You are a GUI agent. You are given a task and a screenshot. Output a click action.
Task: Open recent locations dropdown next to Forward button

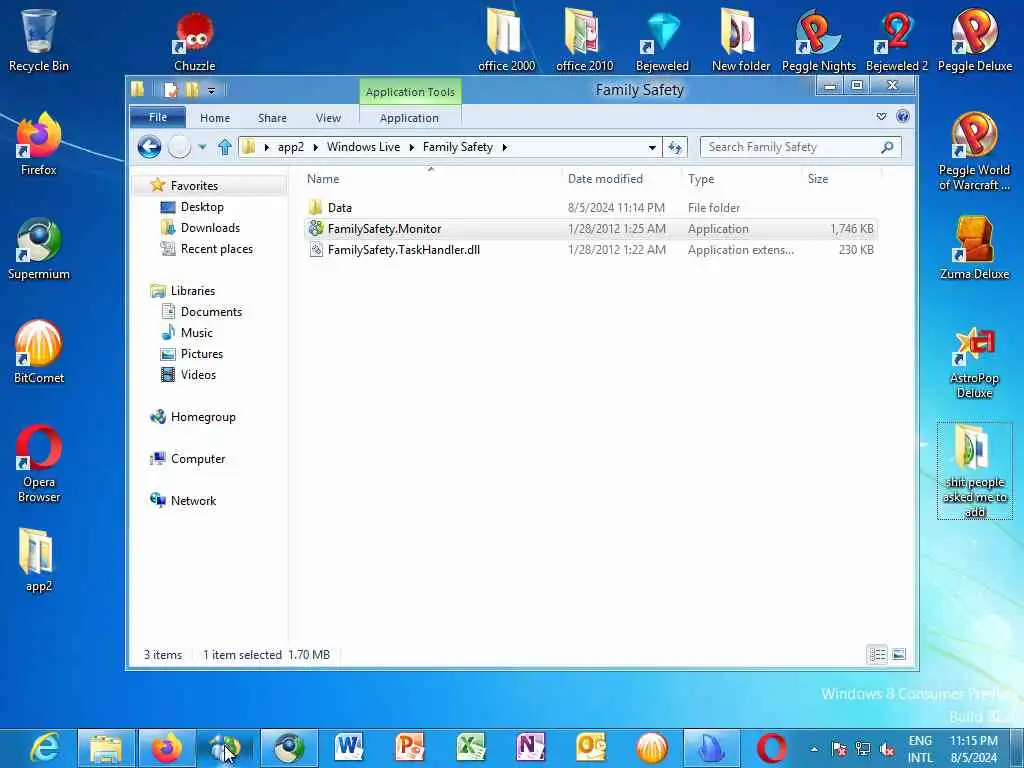click(202, 147)
